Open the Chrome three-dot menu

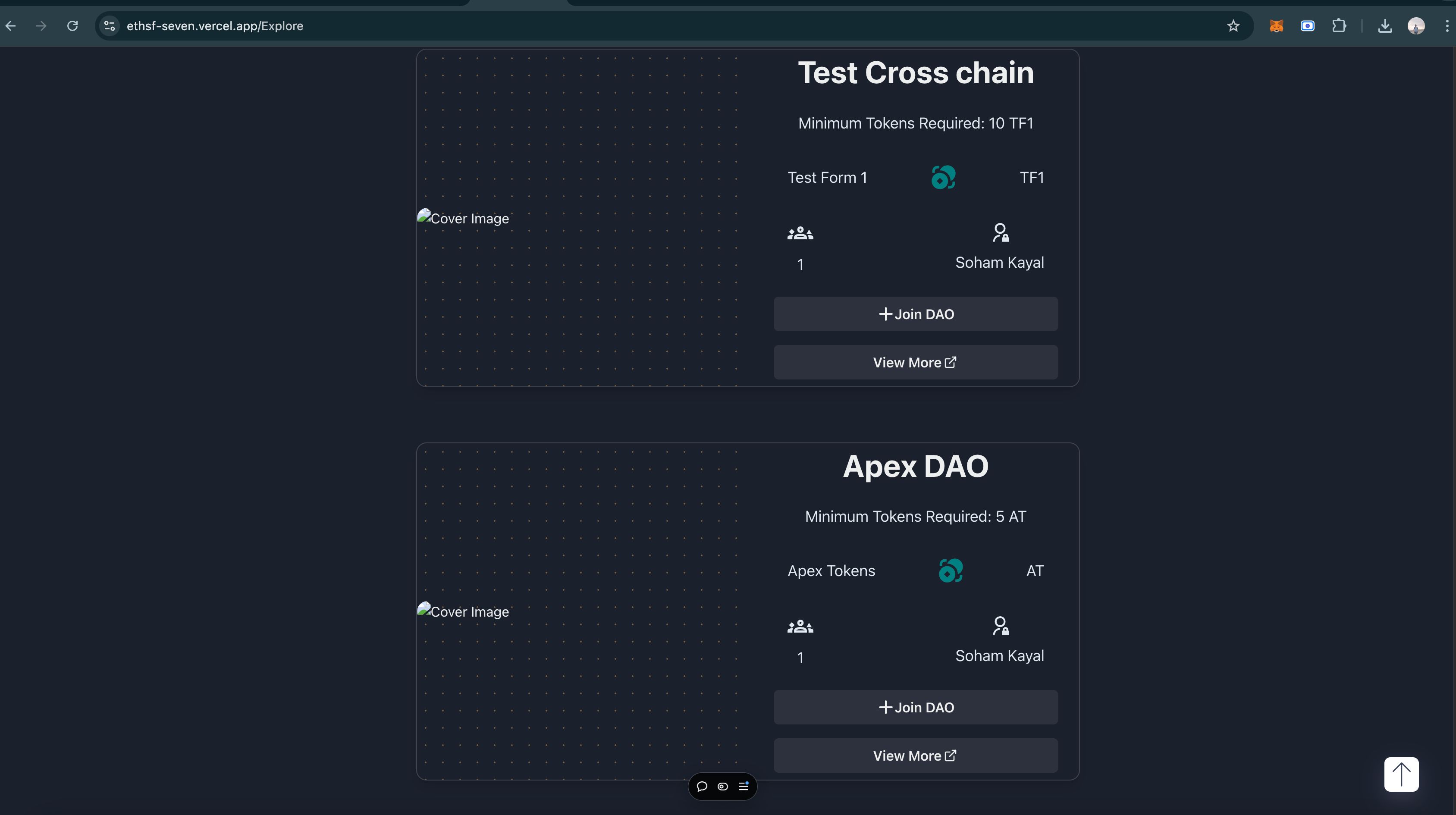pyautogui.click(x=1447, y=26)
